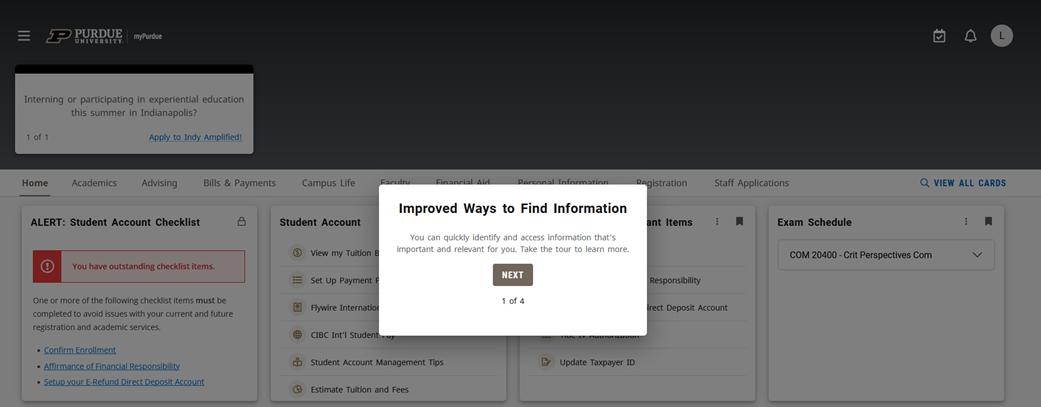Click the lock icon on Student Account Checklist card
This screenshot has width=1041, height=407.
[241, 222]
